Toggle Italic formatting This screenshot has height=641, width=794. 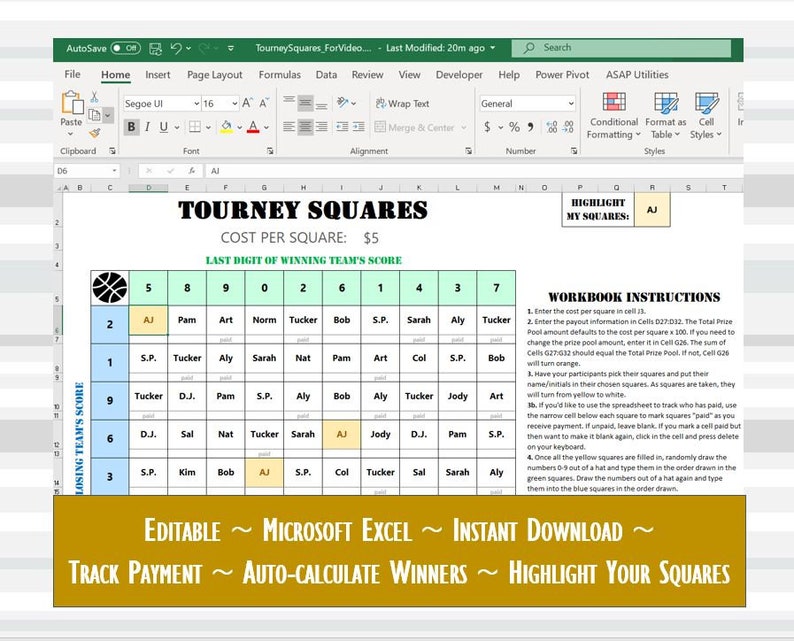(x=147, y=127)
